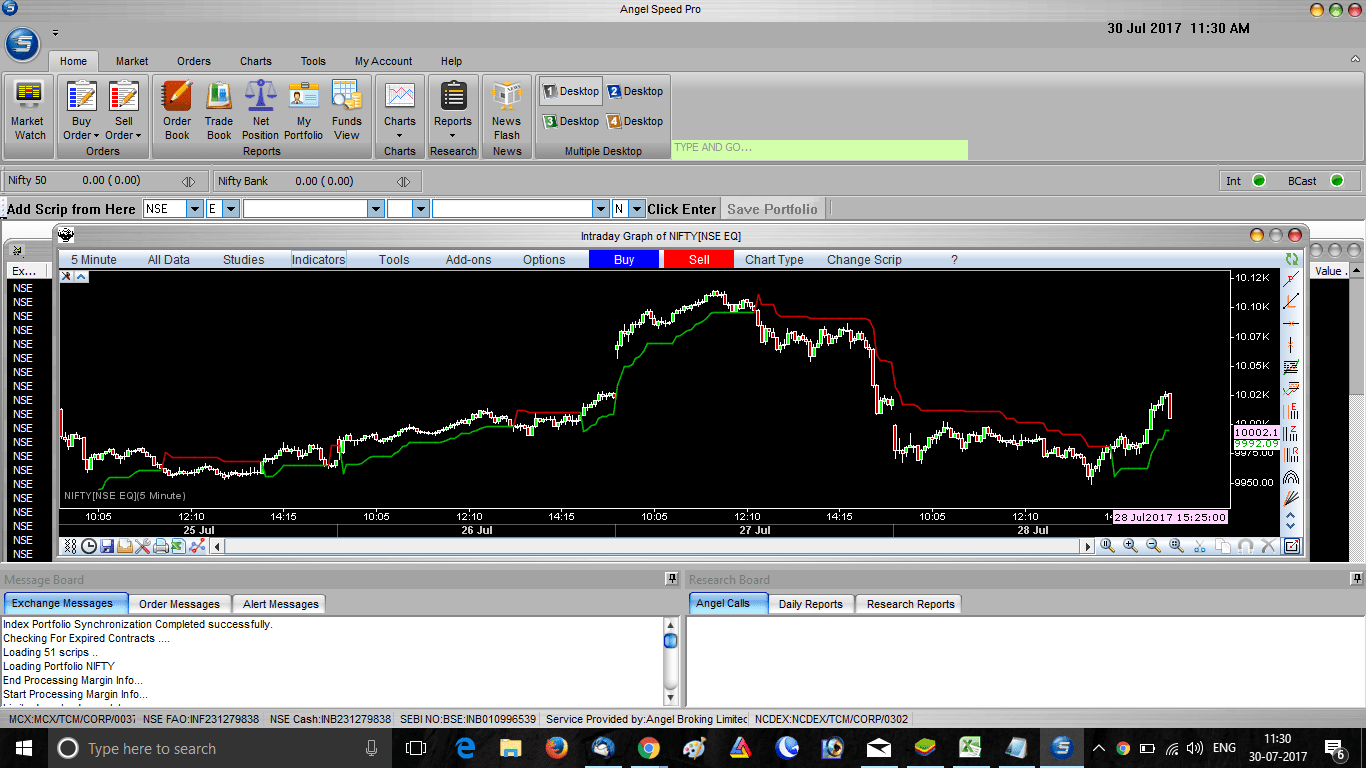Select the Zoom Out magnifier on chart toolbar

click(1151, 546)
